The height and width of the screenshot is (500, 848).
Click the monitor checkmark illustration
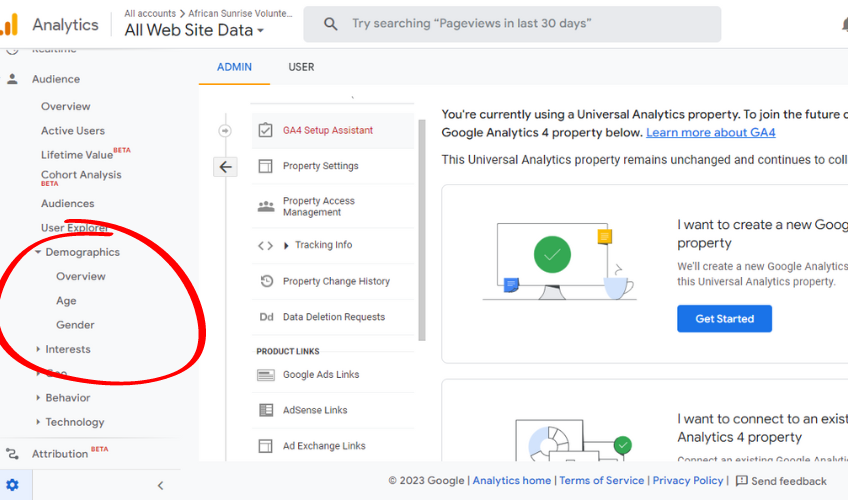click(559, 261)
